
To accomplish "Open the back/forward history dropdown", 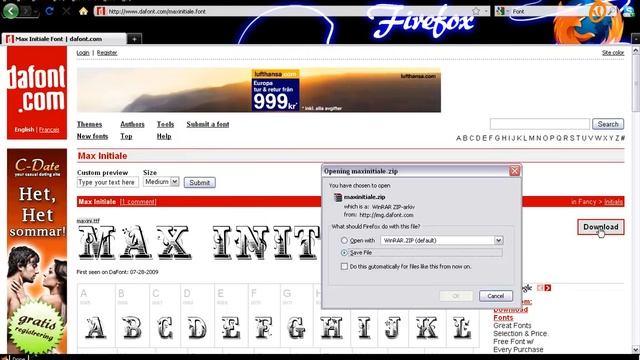I will (36, 11).
